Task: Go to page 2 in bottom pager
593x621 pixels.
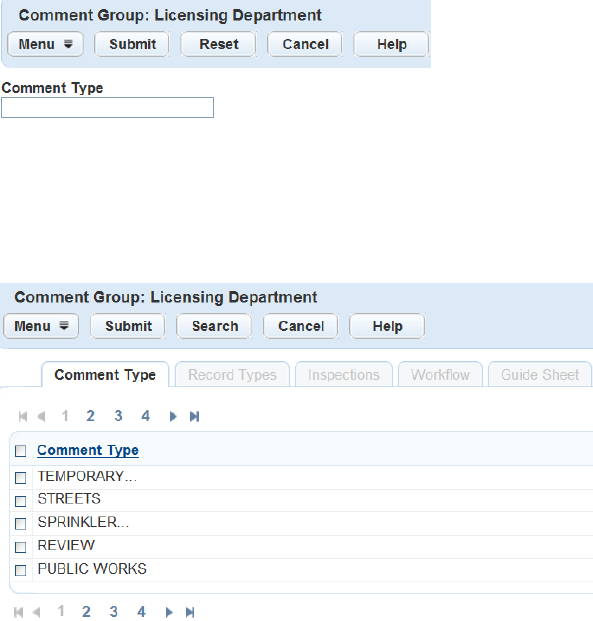Action: [86, 611]
